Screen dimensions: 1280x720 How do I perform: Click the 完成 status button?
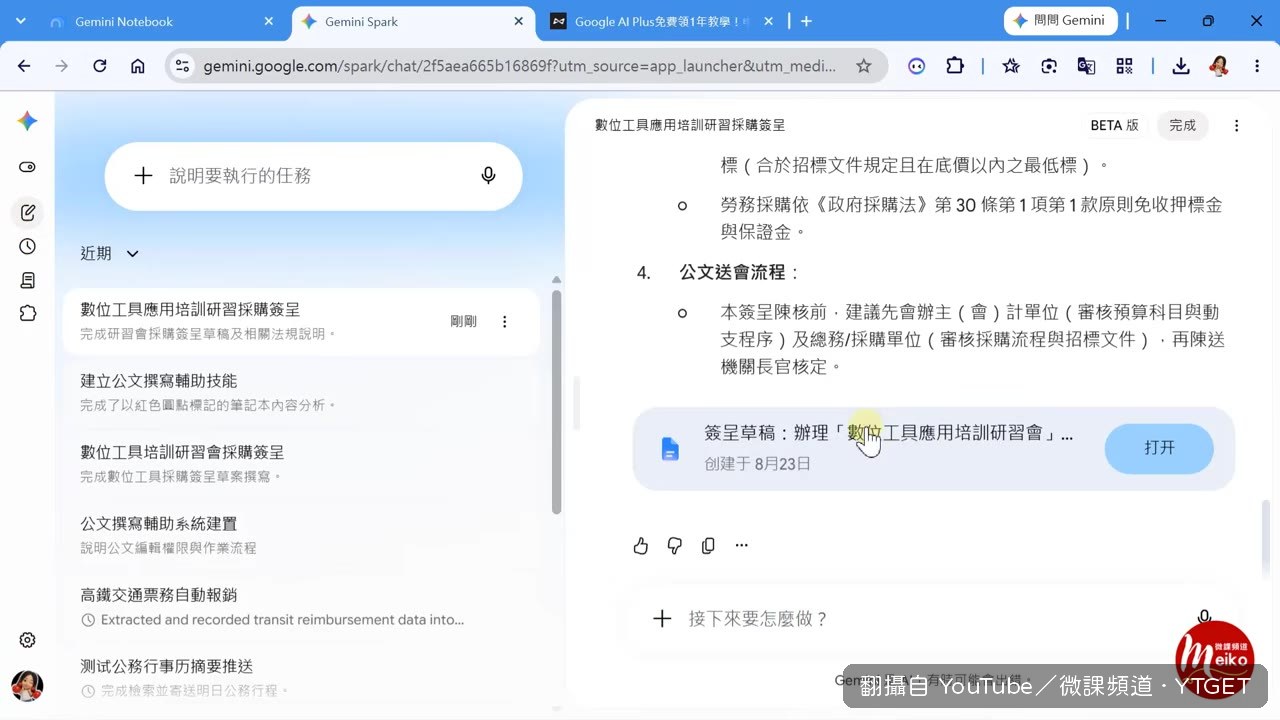point(1183,126)
